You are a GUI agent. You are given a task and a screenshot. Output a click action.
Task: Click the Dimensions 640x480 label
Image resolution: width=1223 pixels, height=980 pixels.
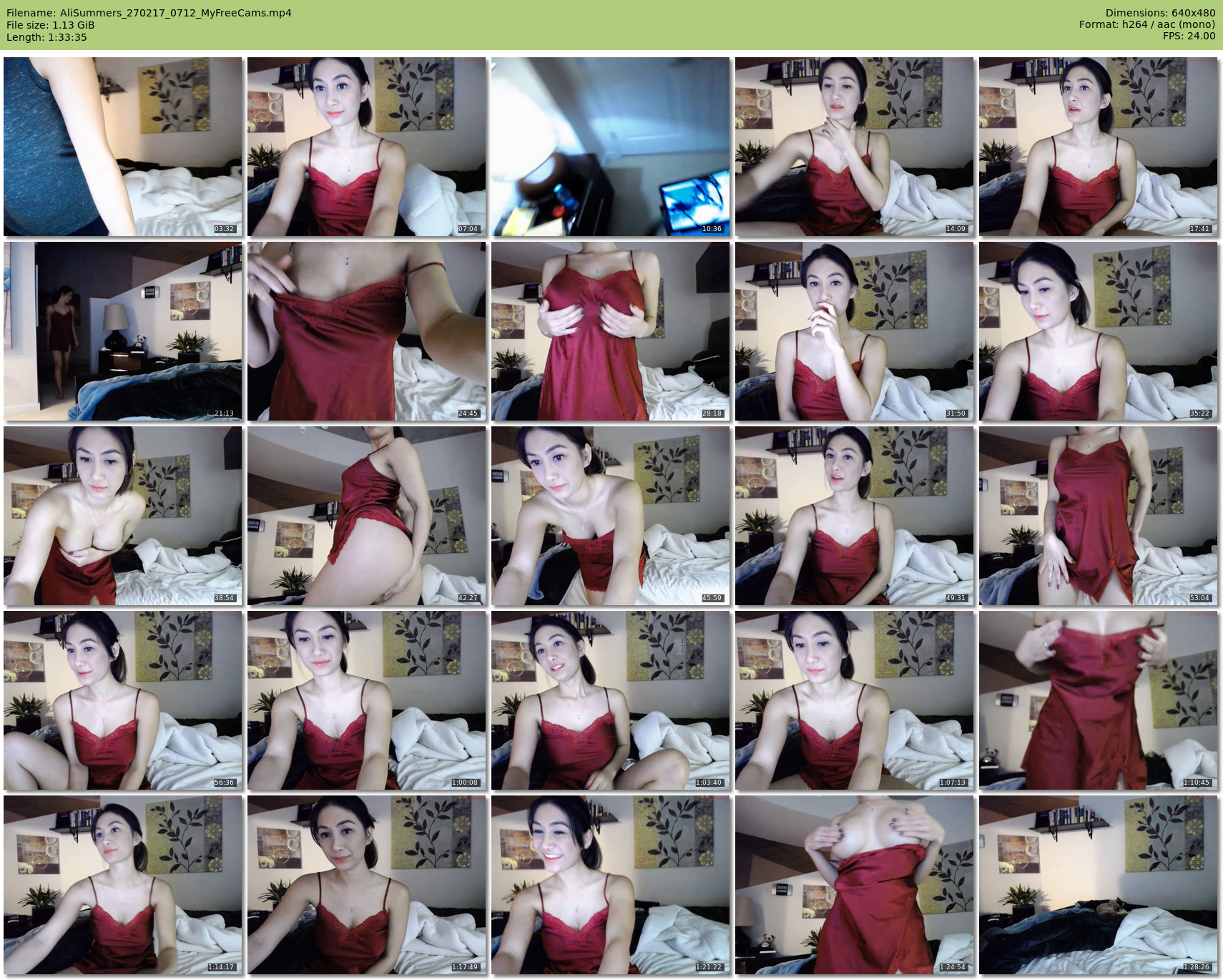coord(1160,13)
